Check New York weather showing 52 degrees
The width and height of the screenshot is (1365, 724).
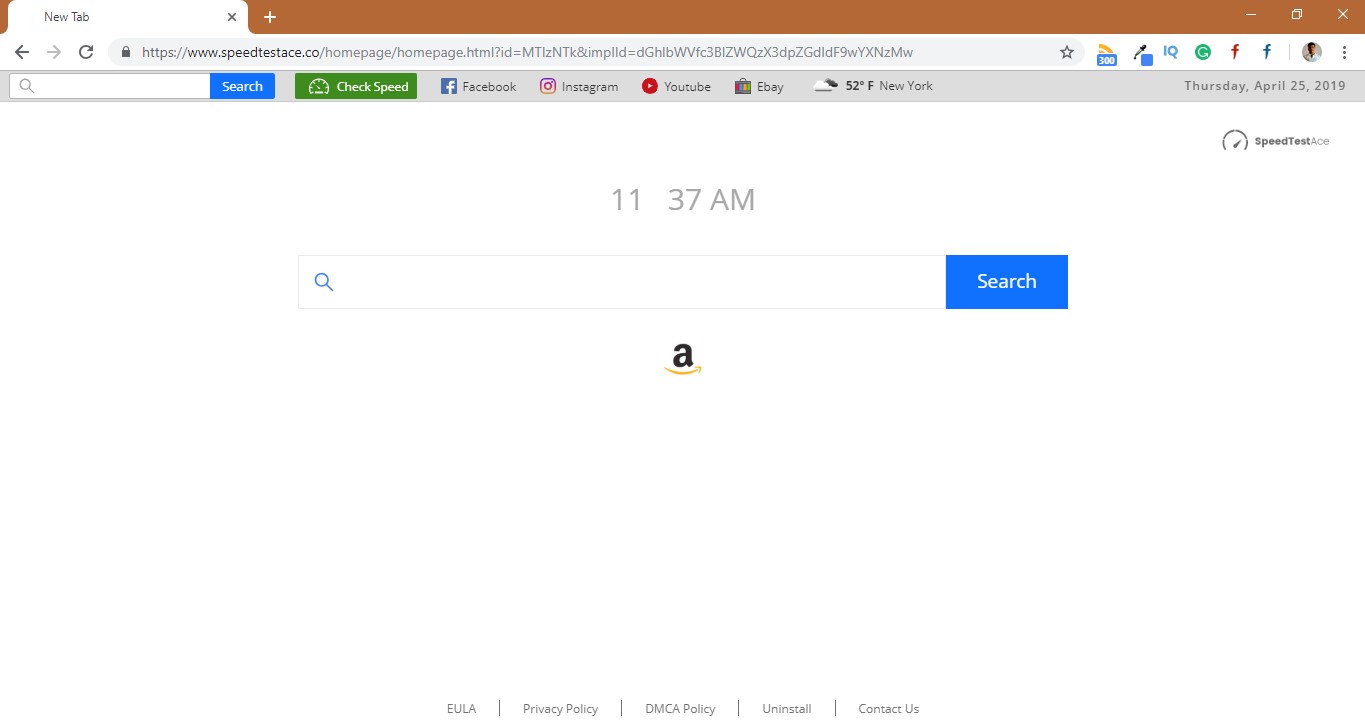click(x=873, y=86)
